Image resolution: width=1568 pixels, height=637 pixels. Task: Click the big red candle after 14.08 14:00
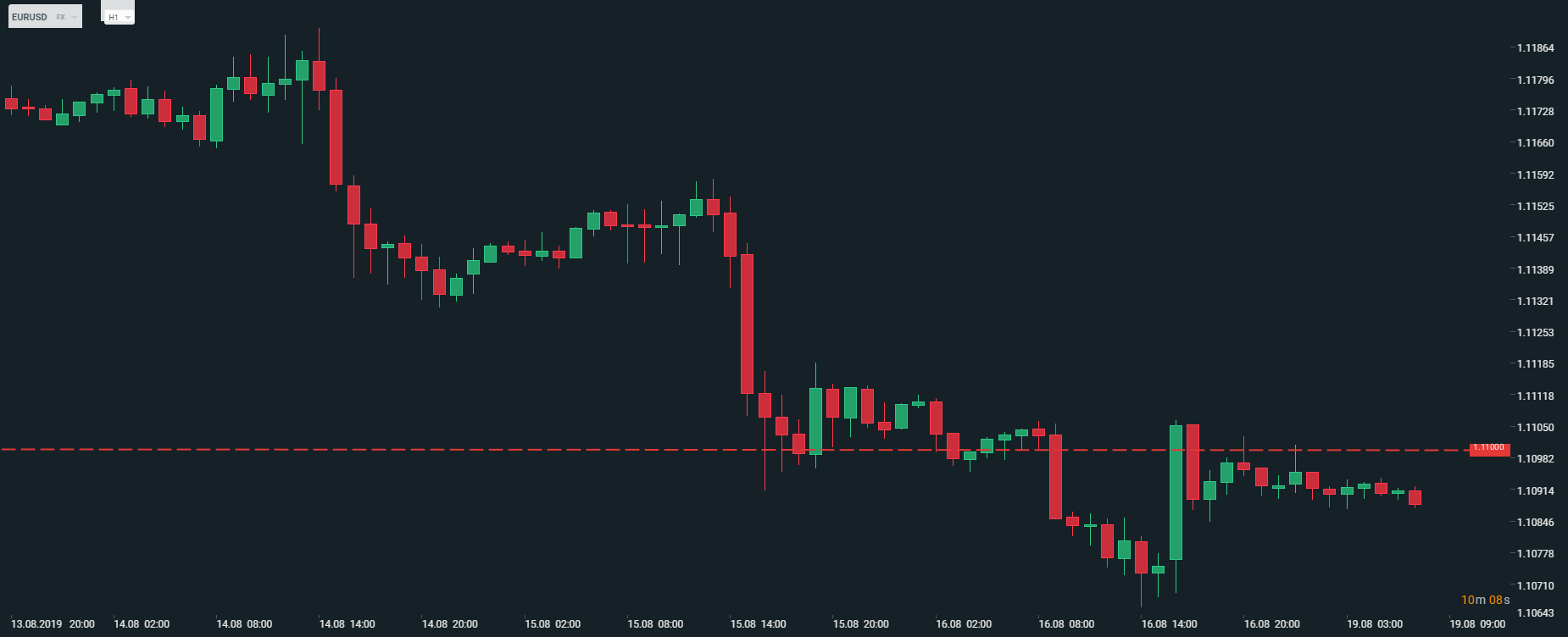[336, 136]
